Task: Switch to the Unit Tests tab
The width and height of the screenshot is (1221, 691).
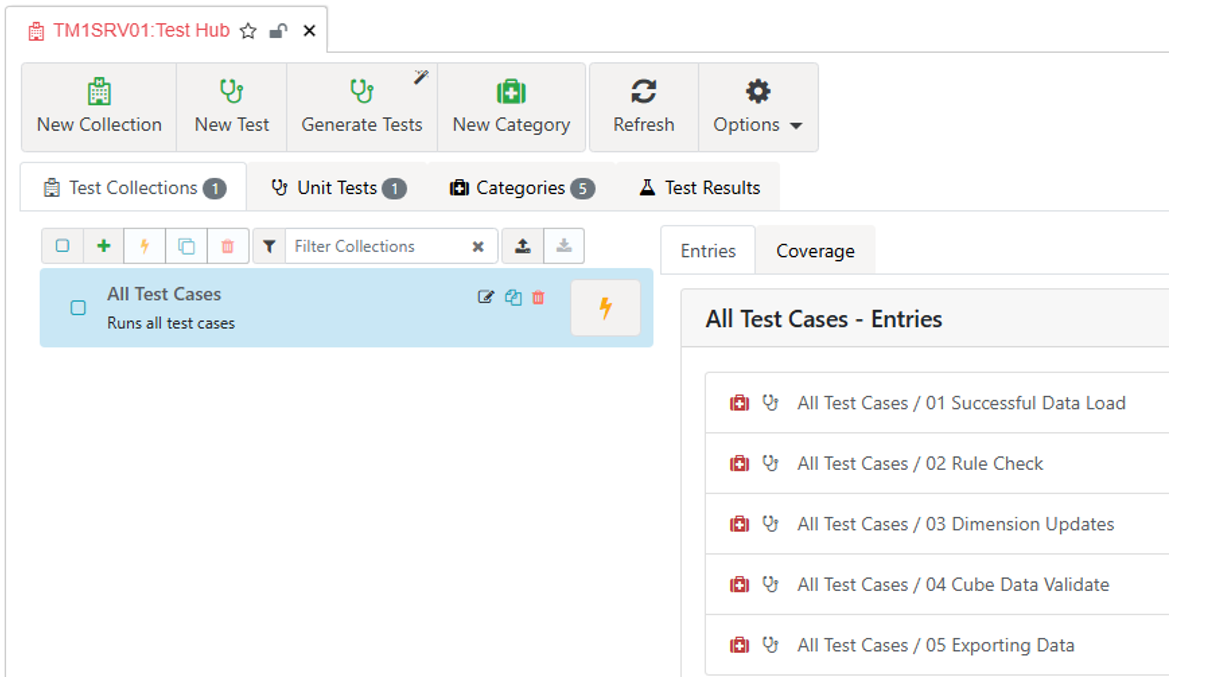Action: coord(337,188)
